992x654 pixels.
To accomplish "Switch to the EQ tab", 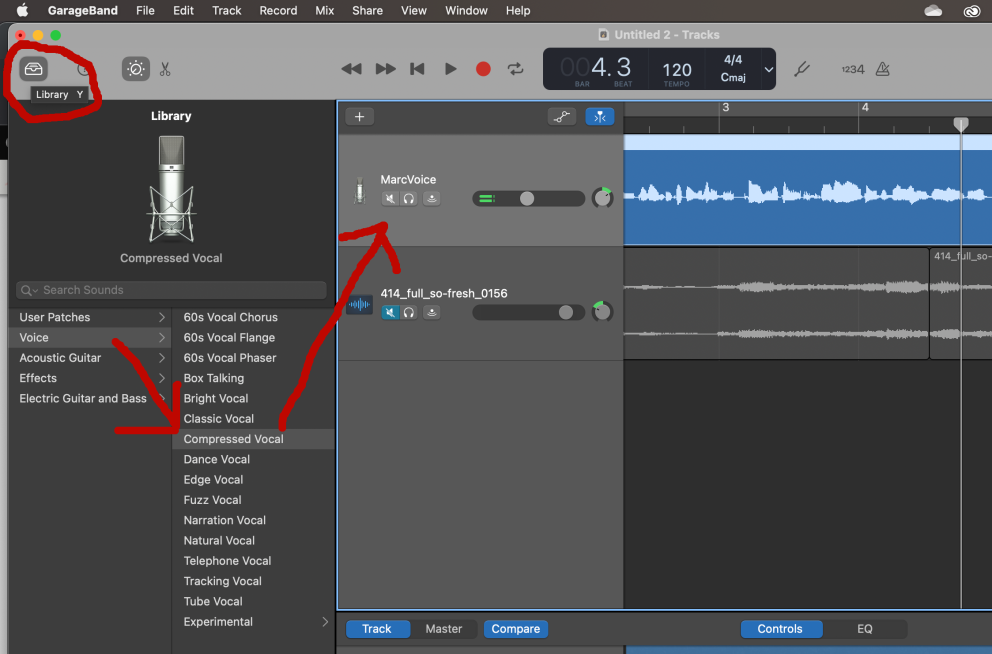I will point(865,629).
